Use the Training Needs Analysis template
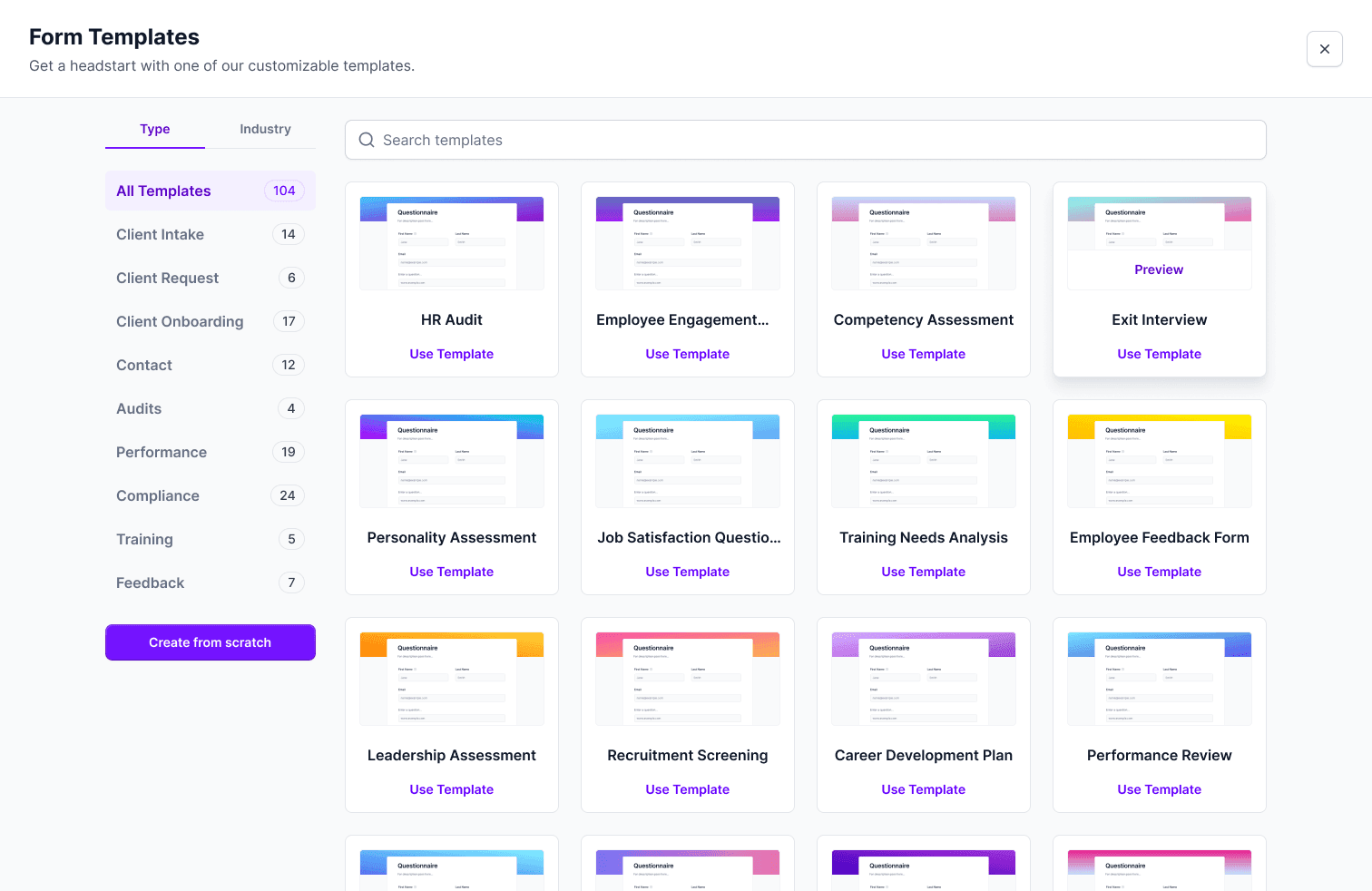Viewport: 1372px width, 891px height. [924, 572]
